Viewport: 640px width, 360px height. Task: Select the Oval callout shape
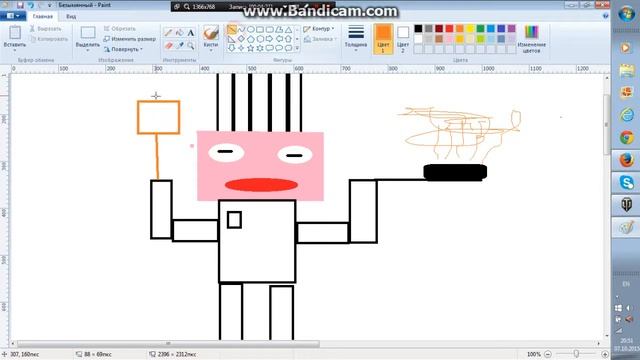[x=279, y=48]
